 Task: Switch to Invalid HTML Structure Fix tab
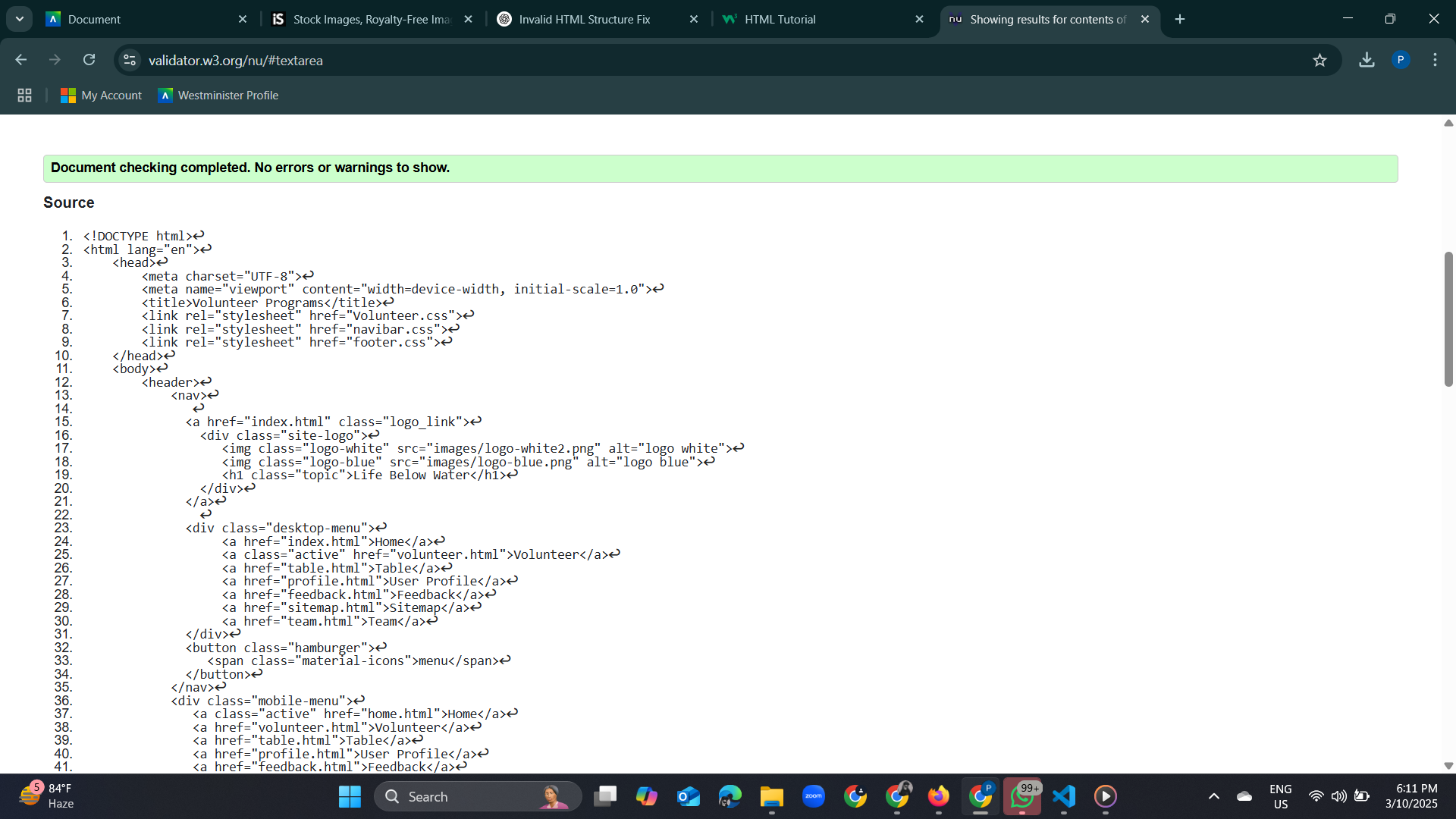click(584, 20)
